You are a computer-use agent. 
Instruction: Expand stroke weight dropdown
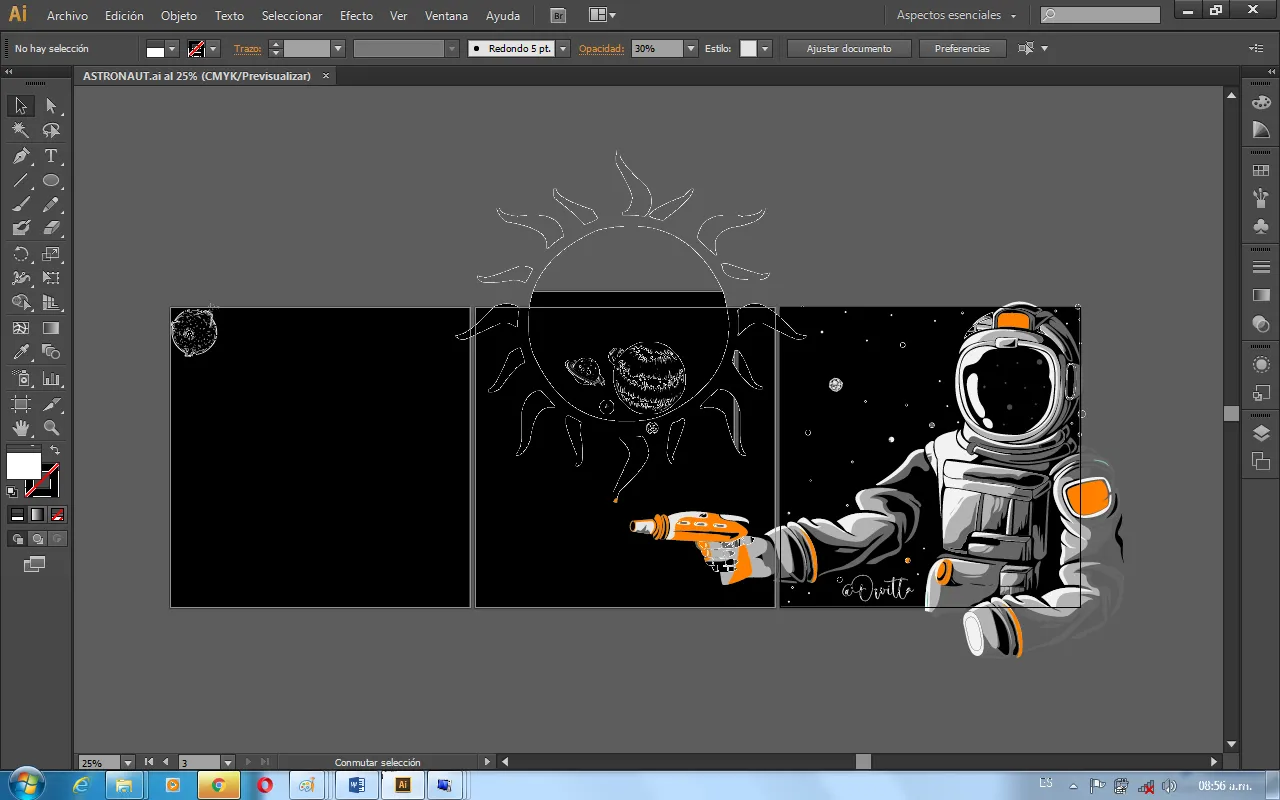click(x=338, y=48)
